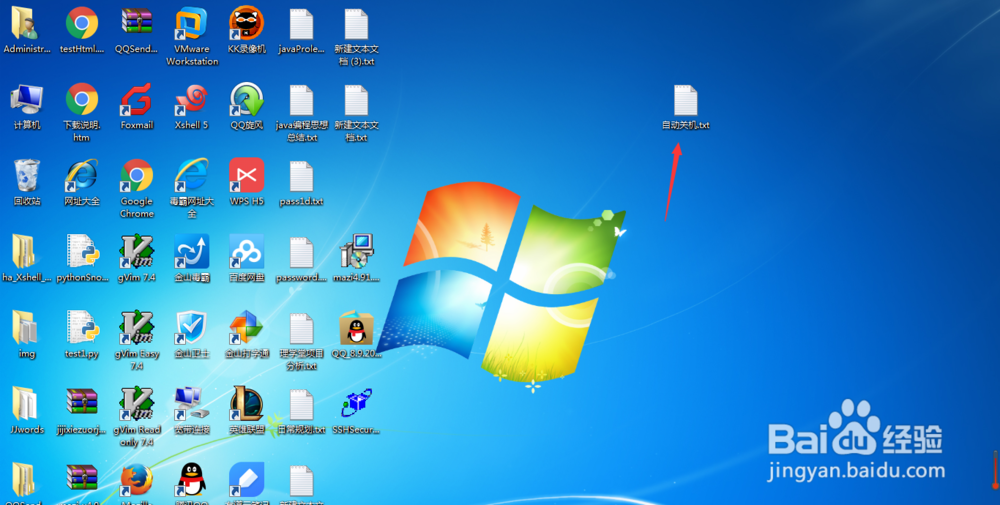Select the QQ penguin shortcut icon
This screenshot has width=1000, height=505.
192,483
